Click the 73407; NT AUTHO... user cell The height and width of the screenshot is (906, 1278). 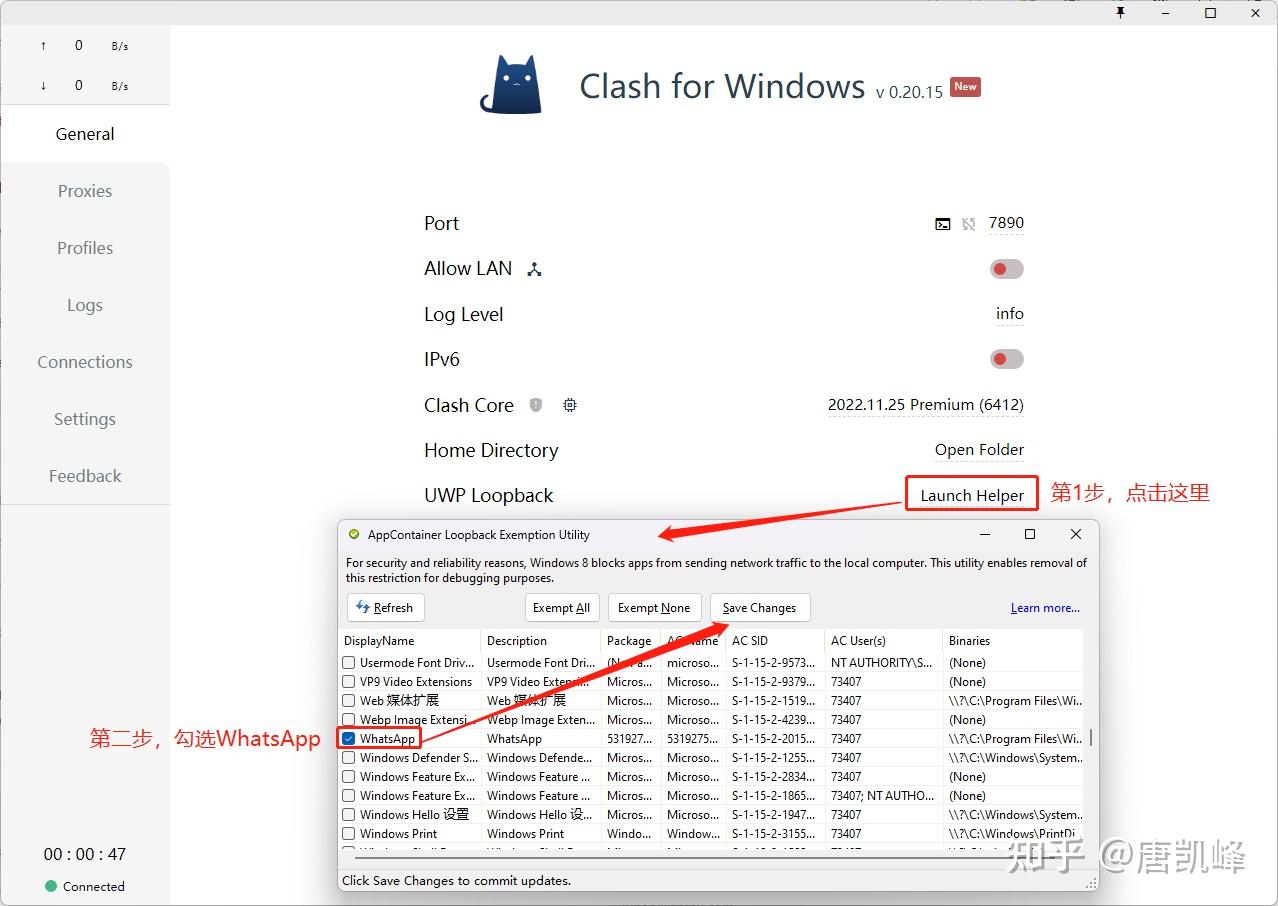pyautogui.click(x=883, y=796)
